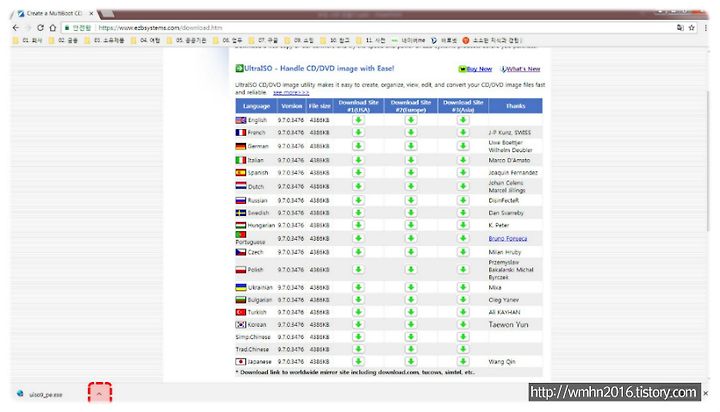Open the first bookmark folder 01
The image size is (720, 412).
pos(27,40)
